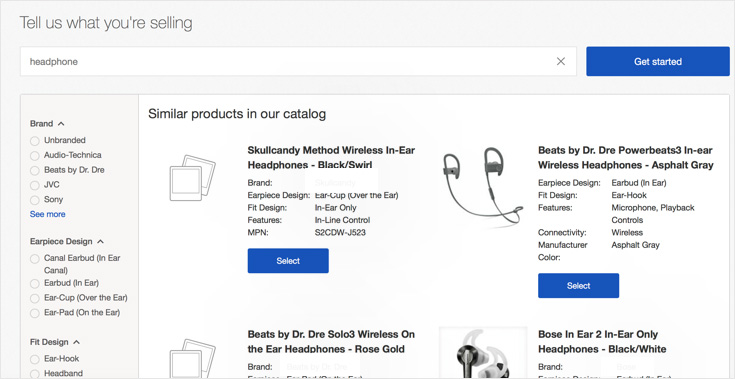735x379 pixels.
Task: Select the Audio-Technica brand filter
Action: [x=34, y=156]
